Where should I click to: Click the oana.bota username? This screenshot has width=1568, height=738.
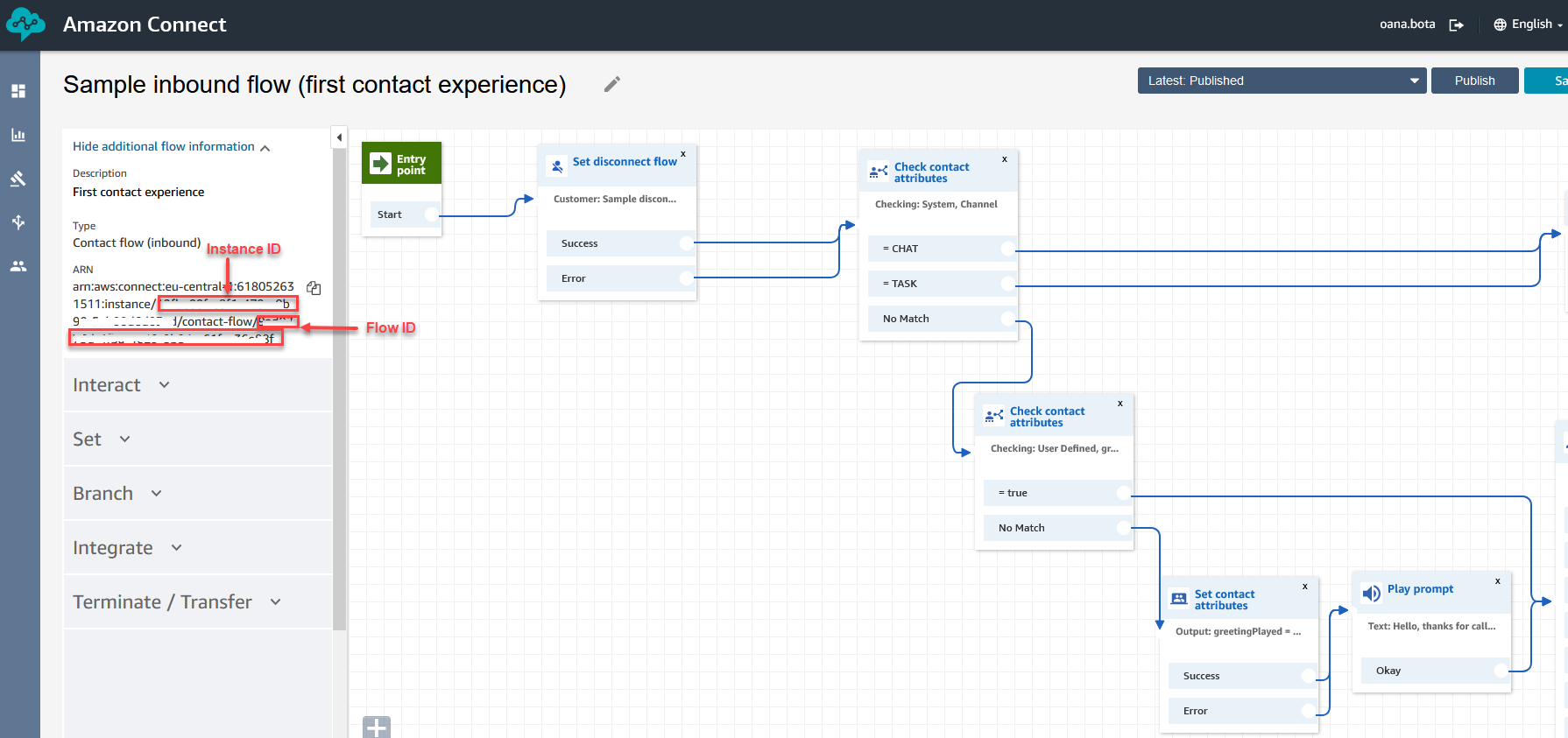(1408, 25)
